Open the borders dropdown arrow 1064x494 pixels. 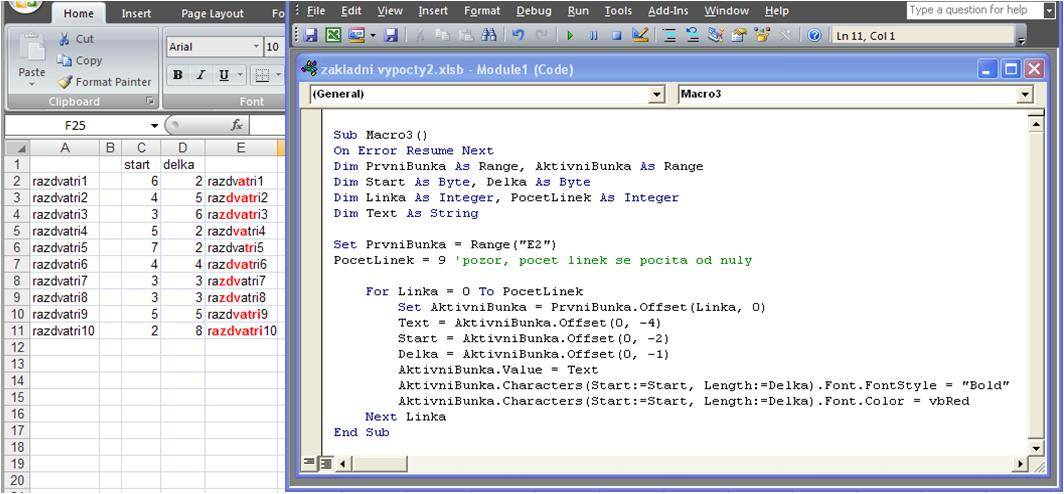tap(279, 75)
